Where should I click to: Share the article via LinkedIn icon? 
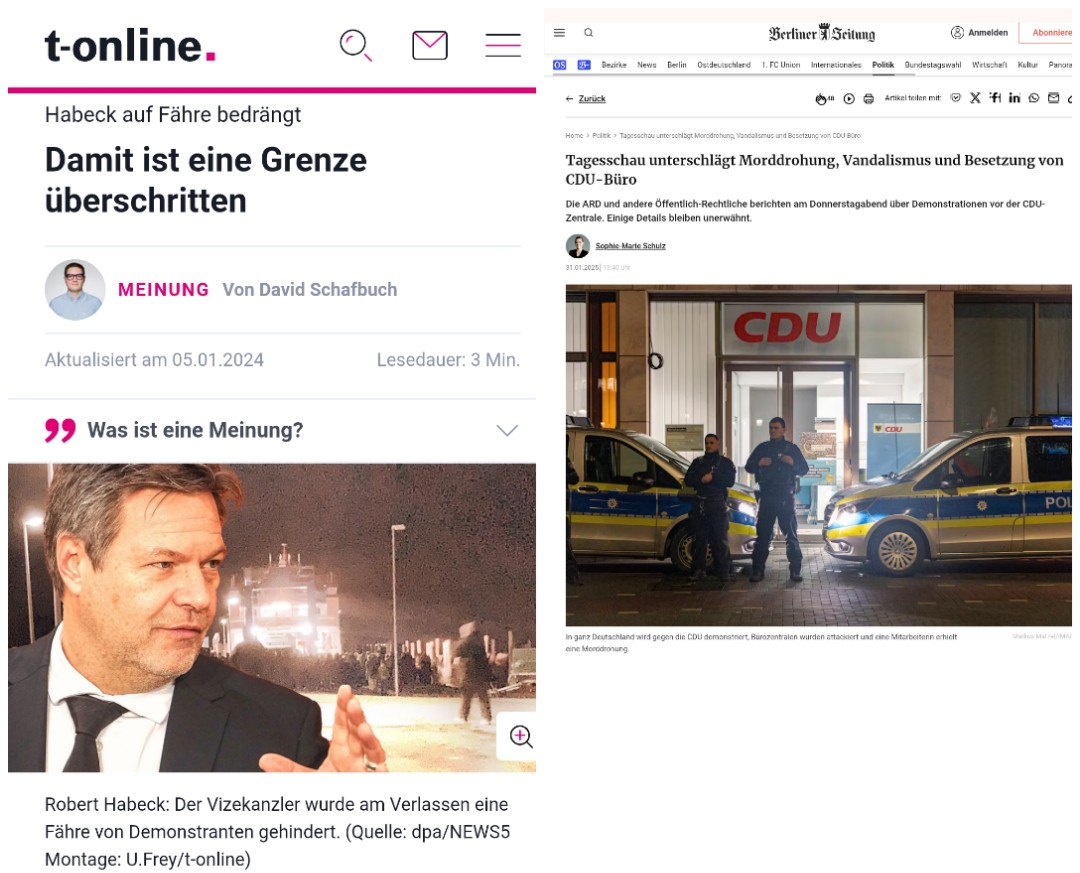[1015, 98]
